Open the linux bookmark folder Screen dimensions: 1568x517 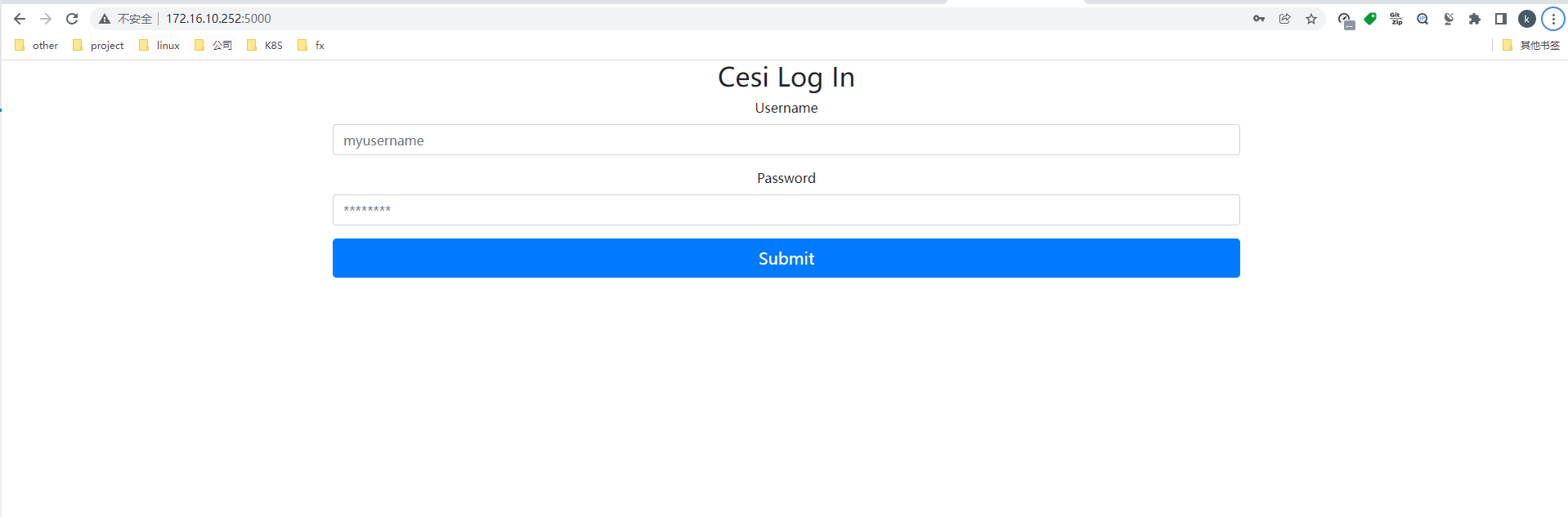[x=159, y=46]
